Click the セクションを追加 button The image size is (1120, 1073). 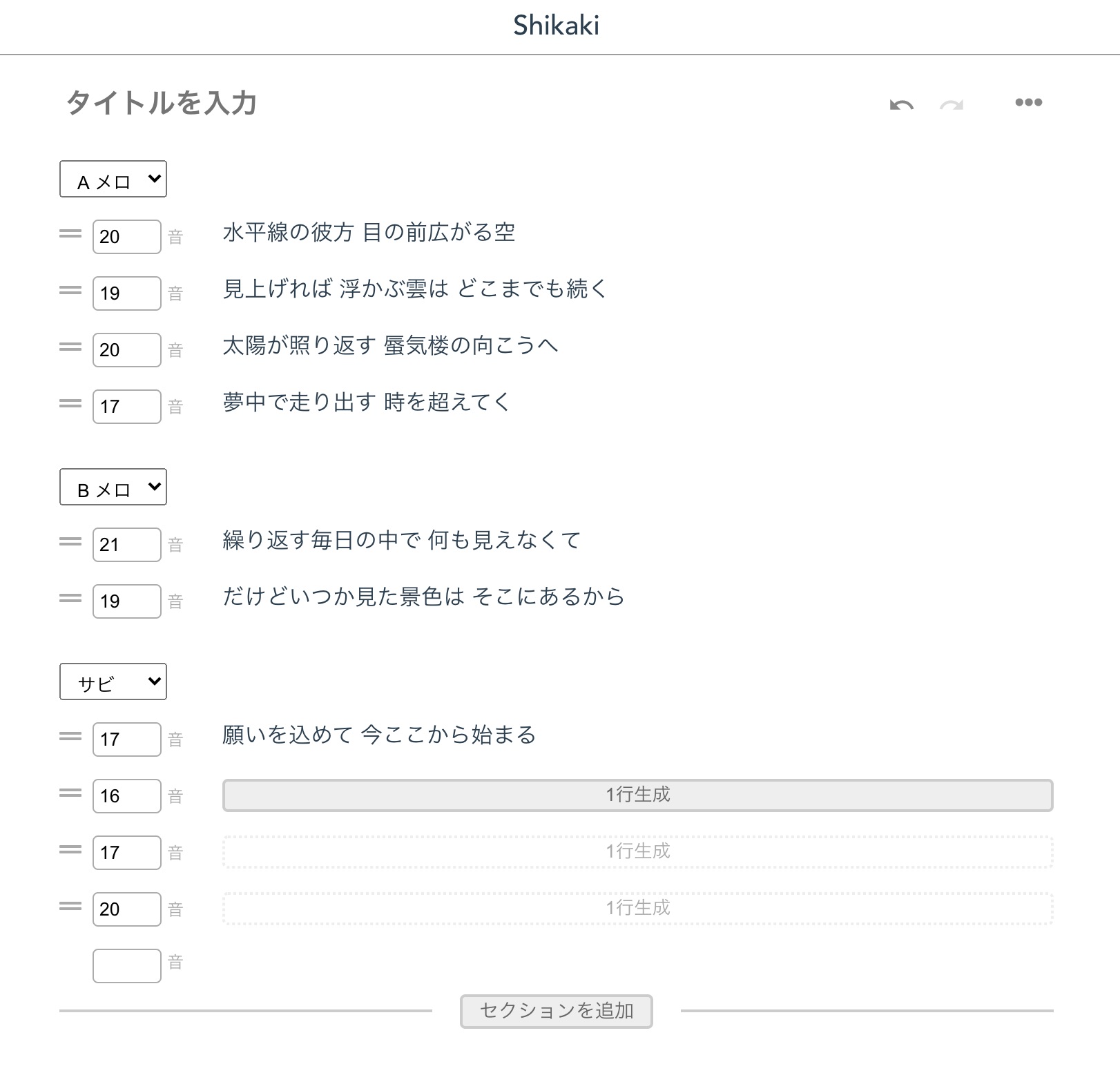[x=556, y=1010]
